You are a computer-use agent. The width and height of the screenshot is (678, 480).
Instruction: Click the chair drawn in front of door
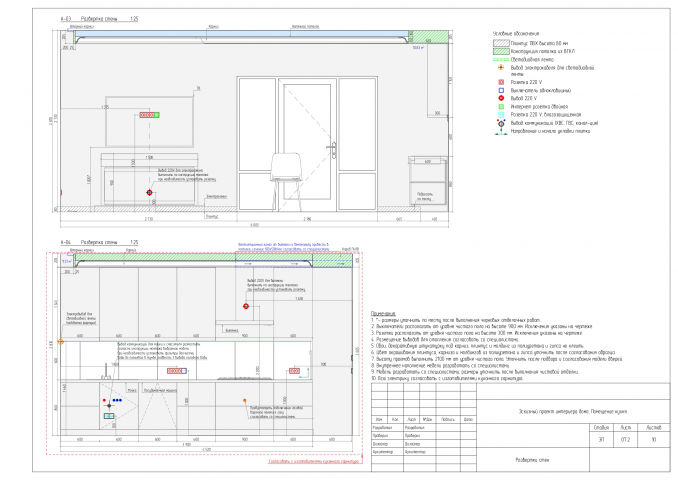286,181
